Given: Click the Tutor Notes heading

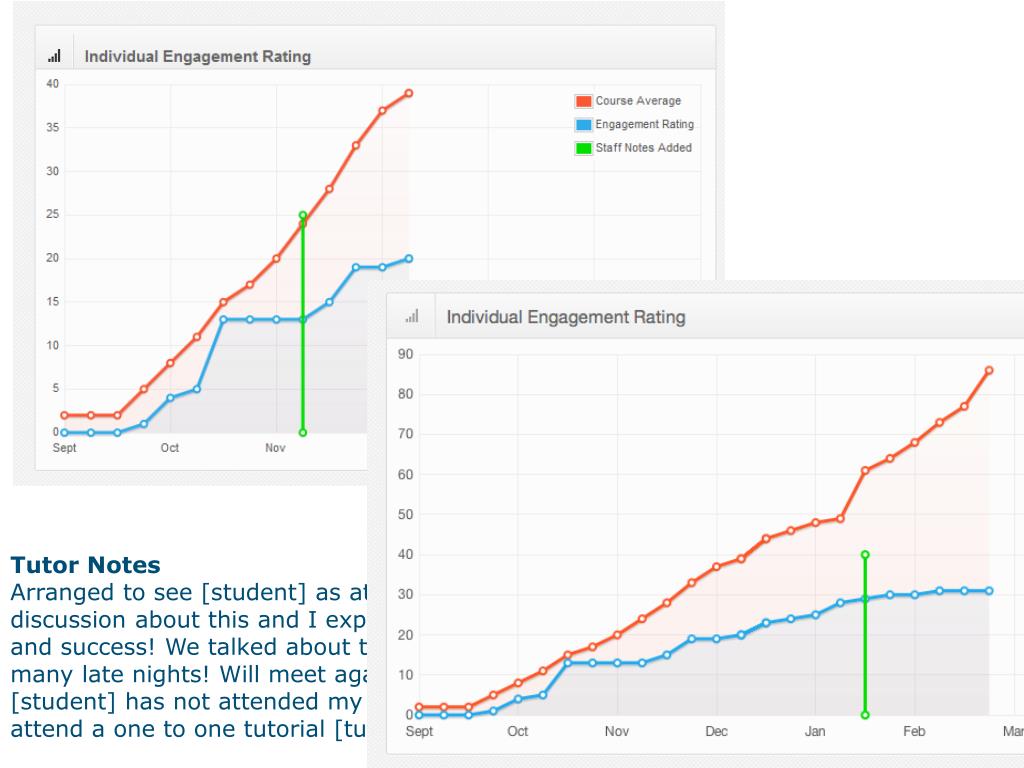Looking at the screenshot, I should coord(85,566).
